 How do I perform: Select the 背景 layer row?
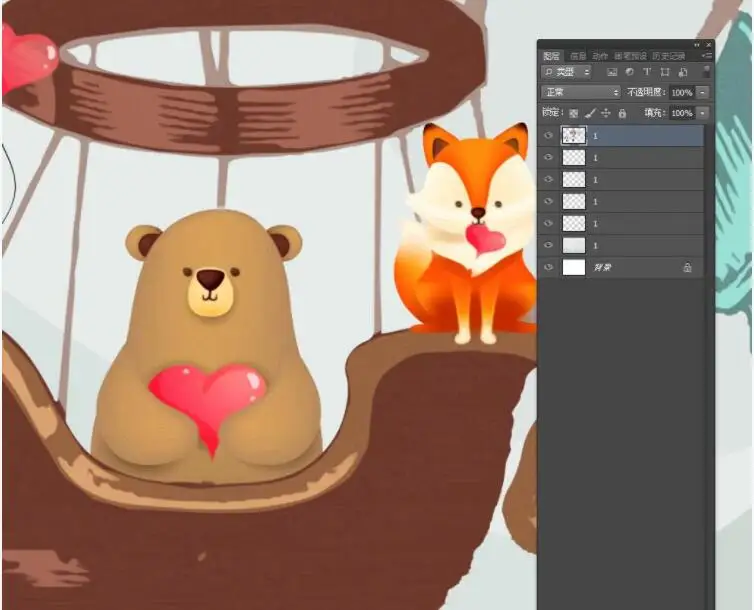point(622,267)
